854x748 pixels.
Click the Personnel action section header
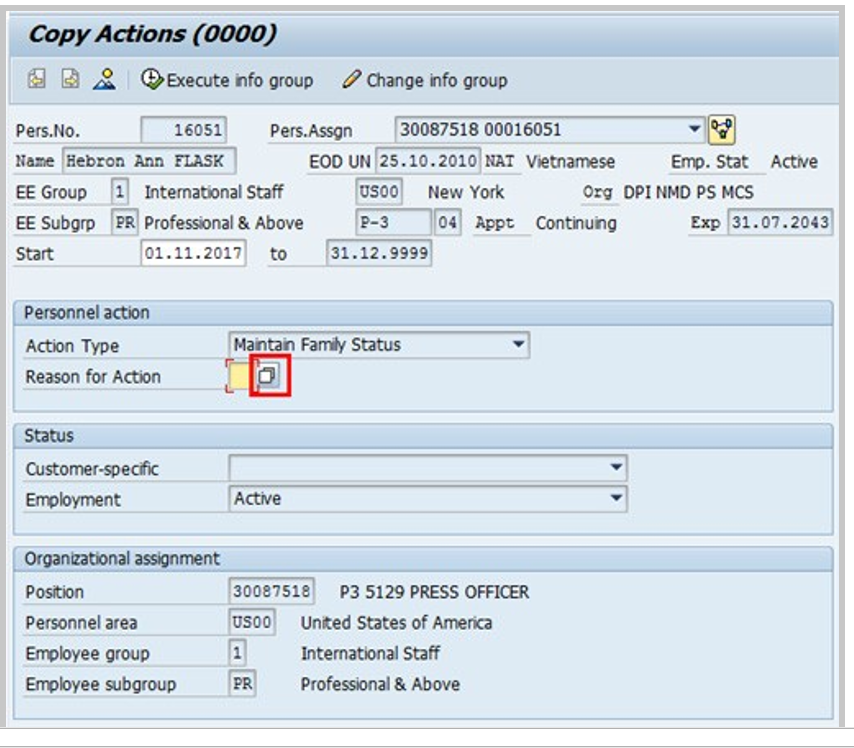(423, 313)
